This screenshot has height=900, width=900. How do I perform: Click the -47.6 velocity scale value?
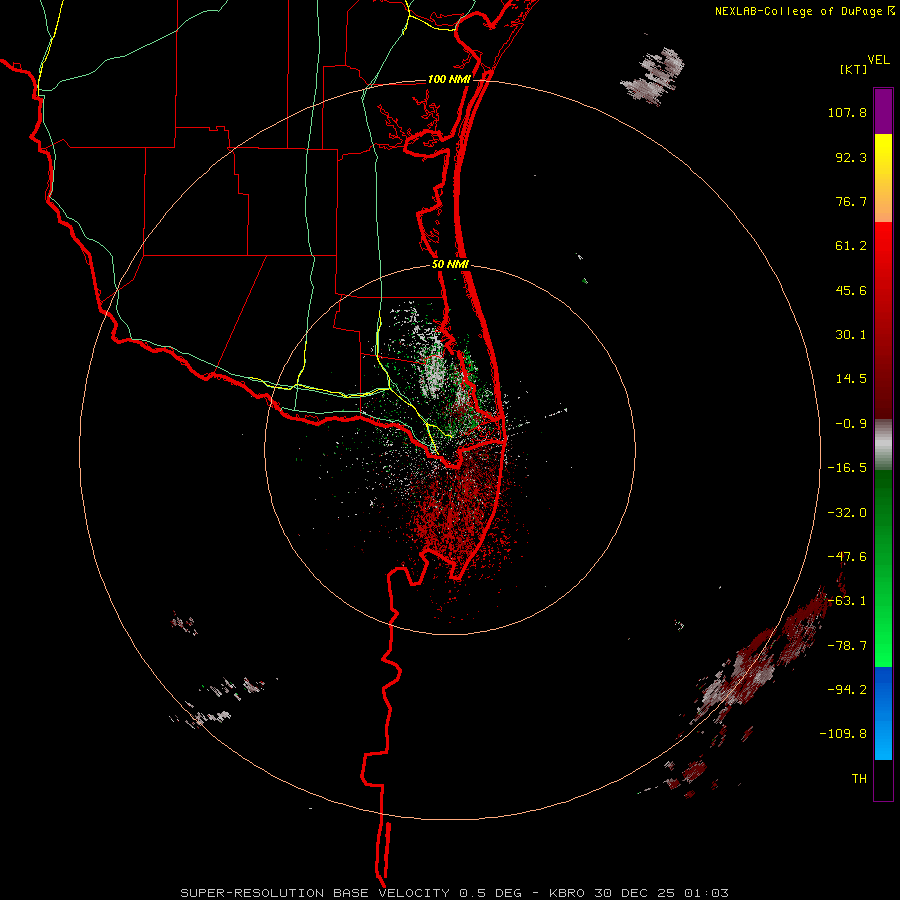tap(847, 557)
